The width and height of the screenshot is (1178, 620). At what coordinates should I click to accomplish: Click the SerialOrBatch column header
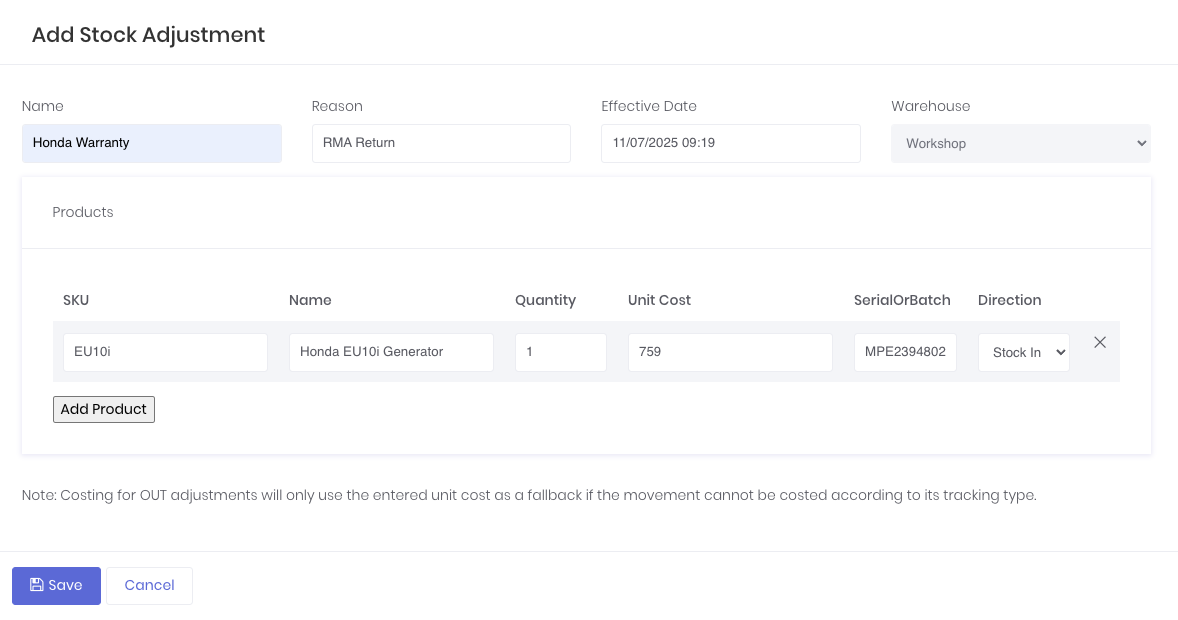click(x=902, y=300)
